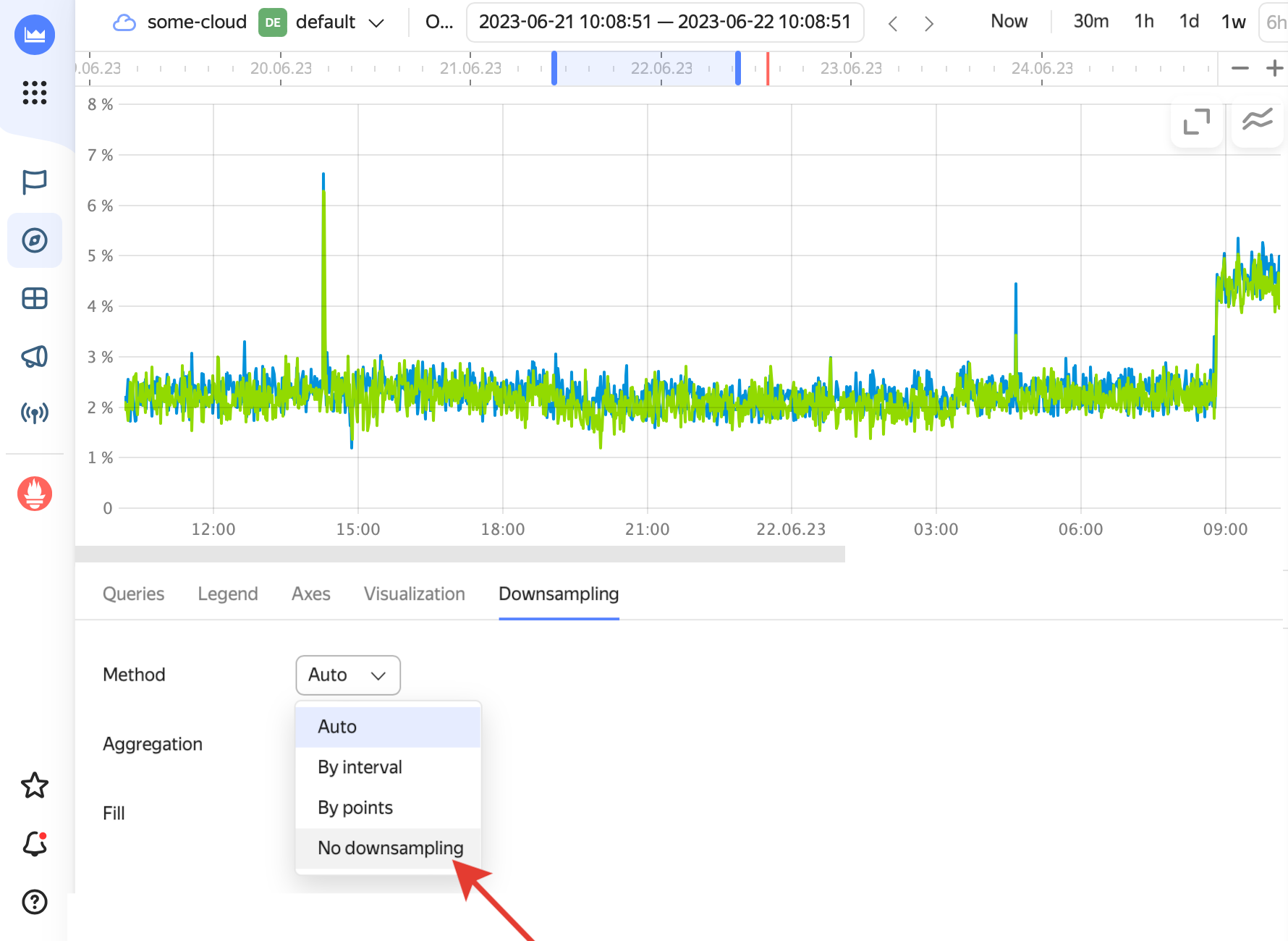Open the help question mark icon

(34, 902)
